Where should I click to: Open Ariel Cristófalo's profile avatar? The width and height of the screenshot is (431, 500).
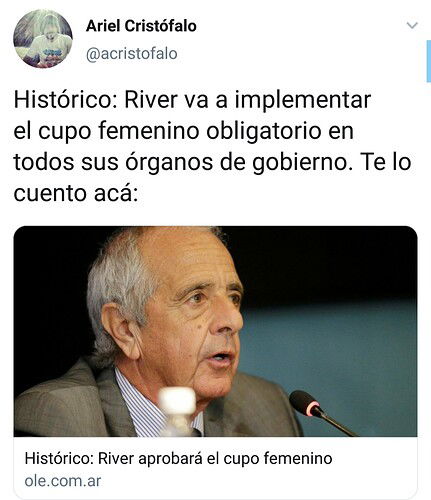(43, 39)
